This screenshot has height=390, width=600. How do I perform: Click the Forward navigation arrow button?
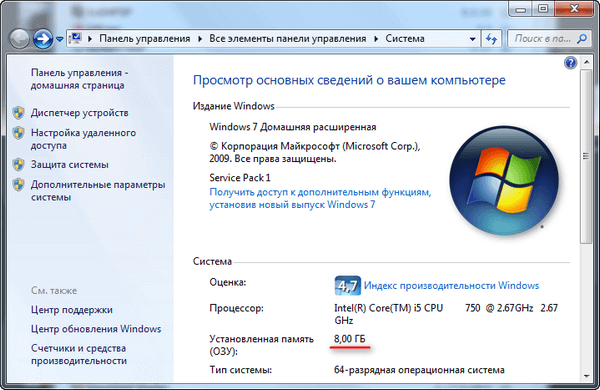click(43, 39)
